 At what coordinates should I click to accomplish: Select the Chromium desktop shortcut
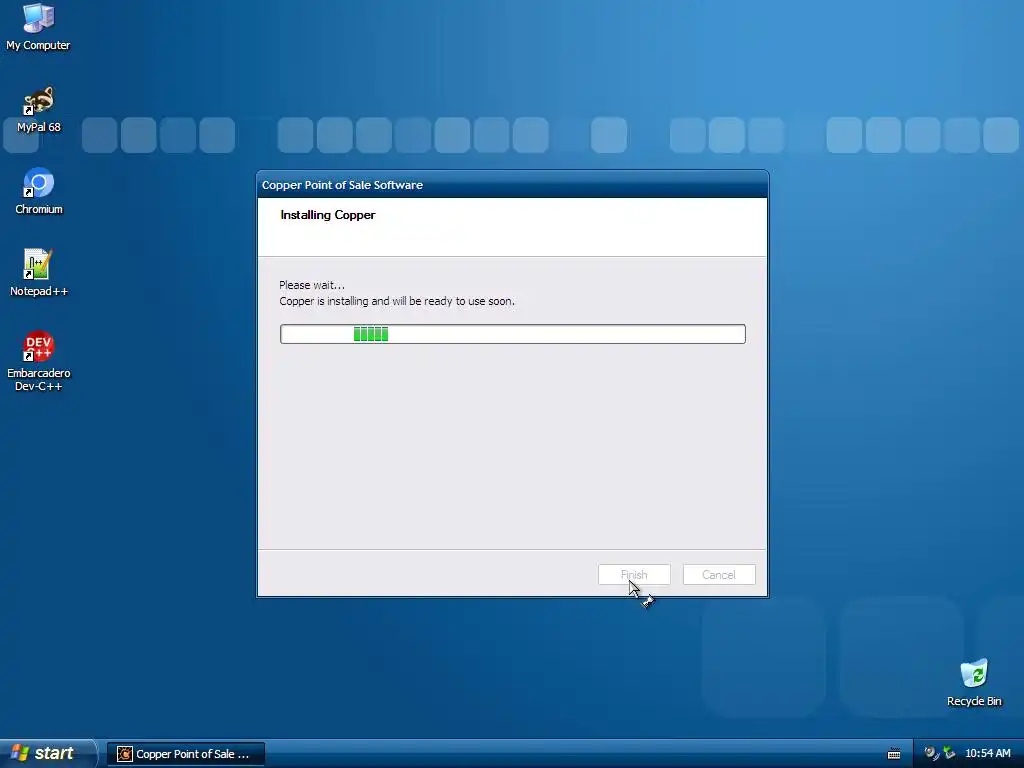point(38,191)
